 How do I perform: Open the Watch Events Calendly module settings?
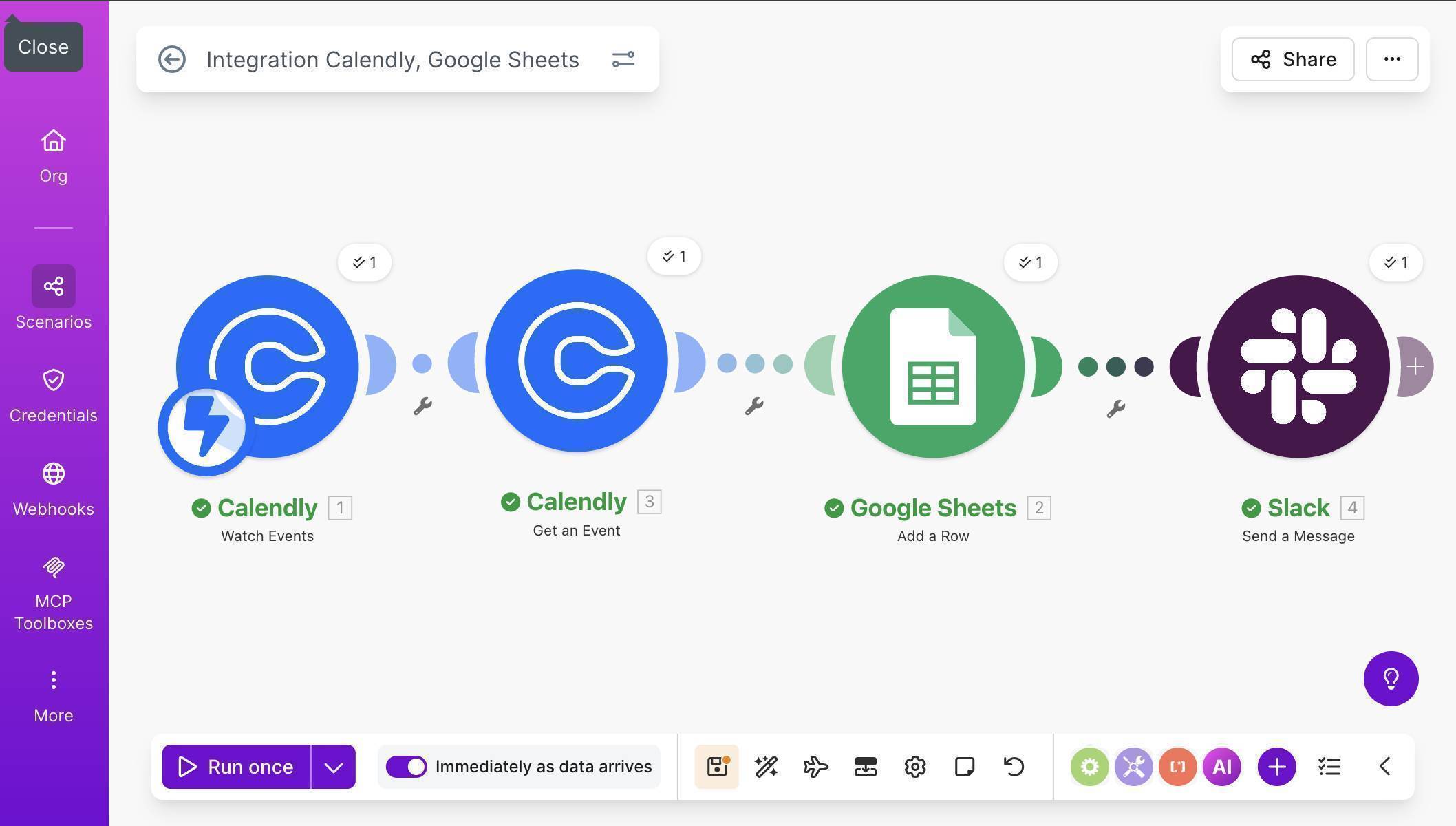(266, 366)
